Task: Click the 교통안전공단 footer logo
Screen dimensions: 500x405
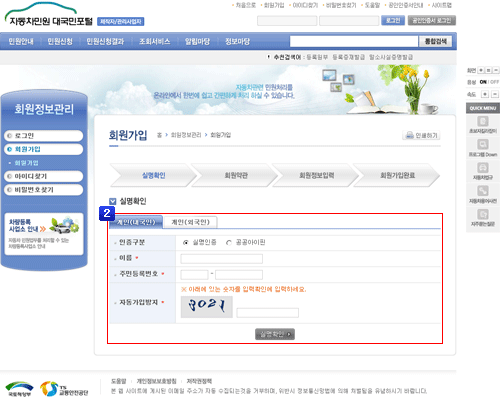Action: tap(64, 389)
